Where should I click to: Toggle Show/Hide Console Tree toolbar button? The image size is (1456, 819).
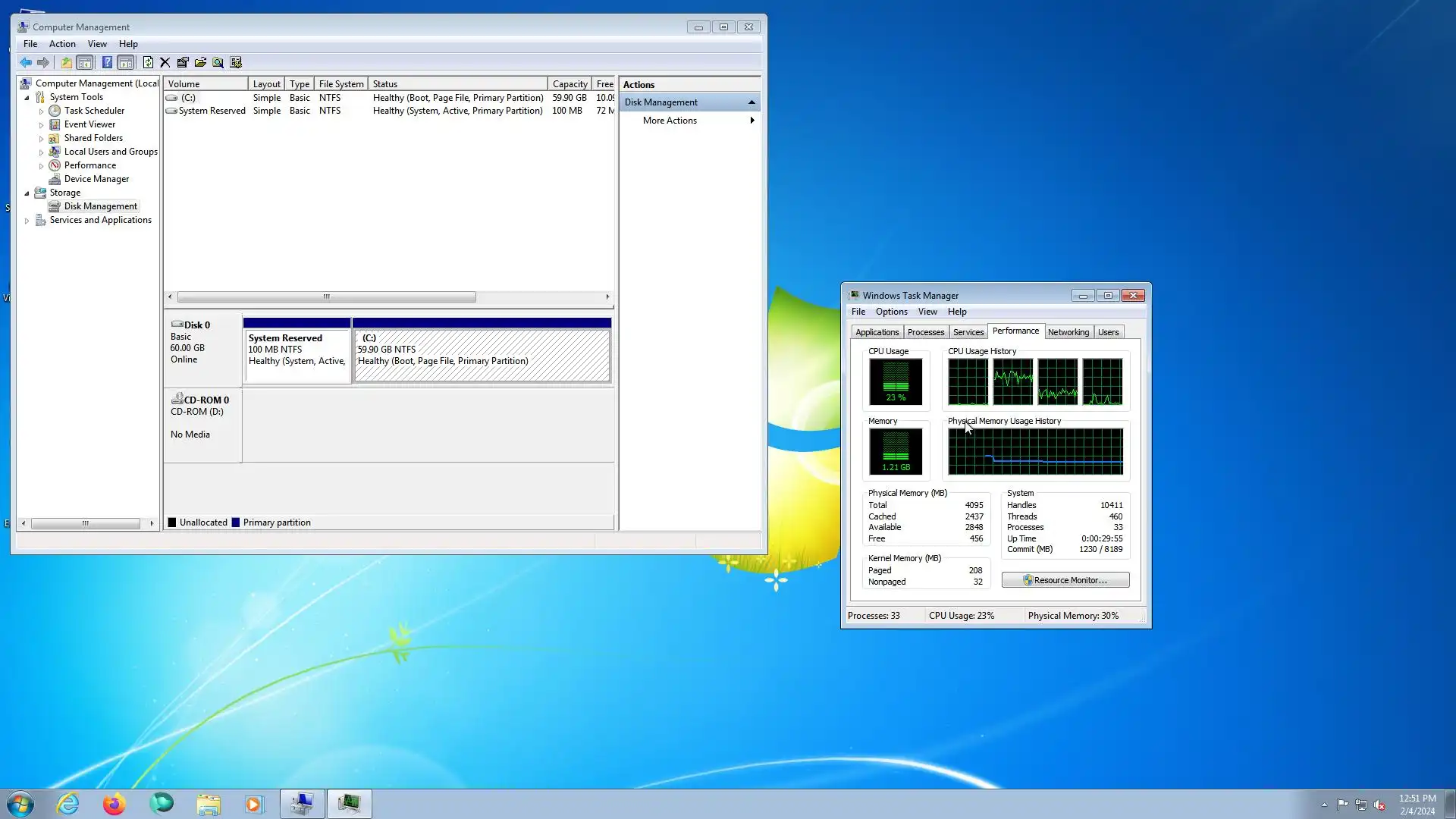[85, 63]
